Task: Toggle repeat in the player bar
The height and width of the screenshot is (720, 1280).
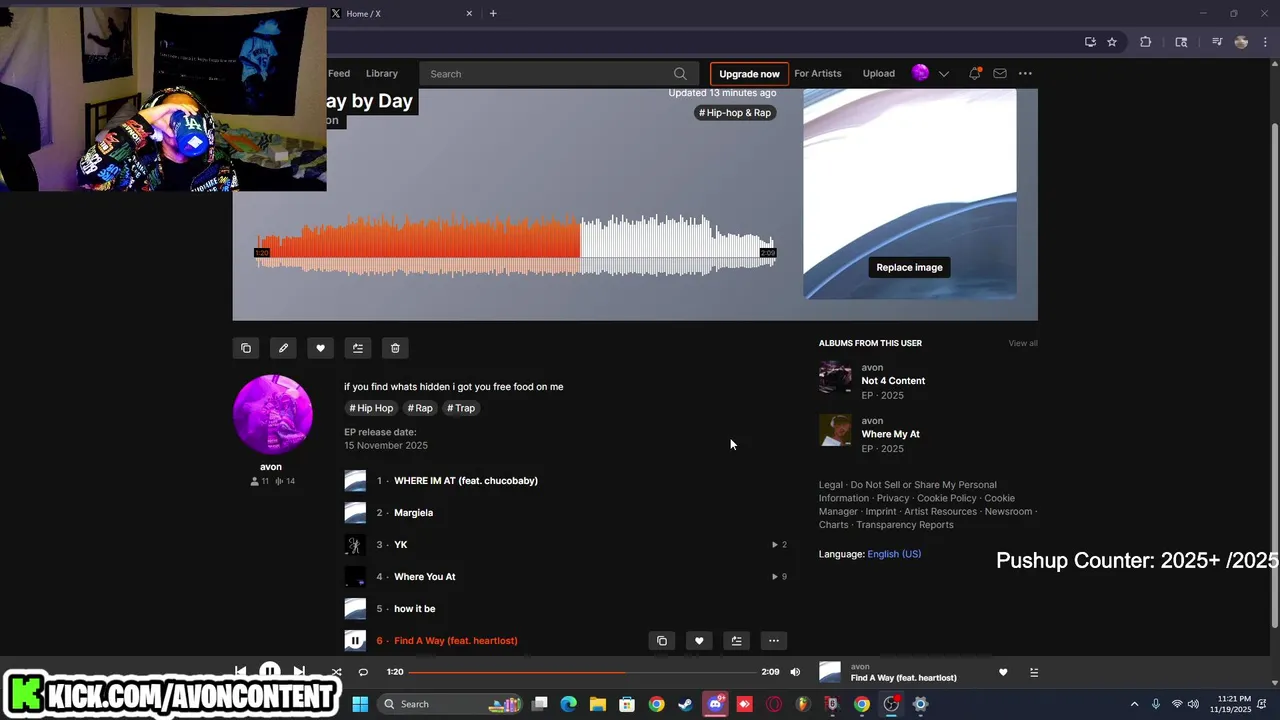Action: pyautogui.click(x=363, y=672)
